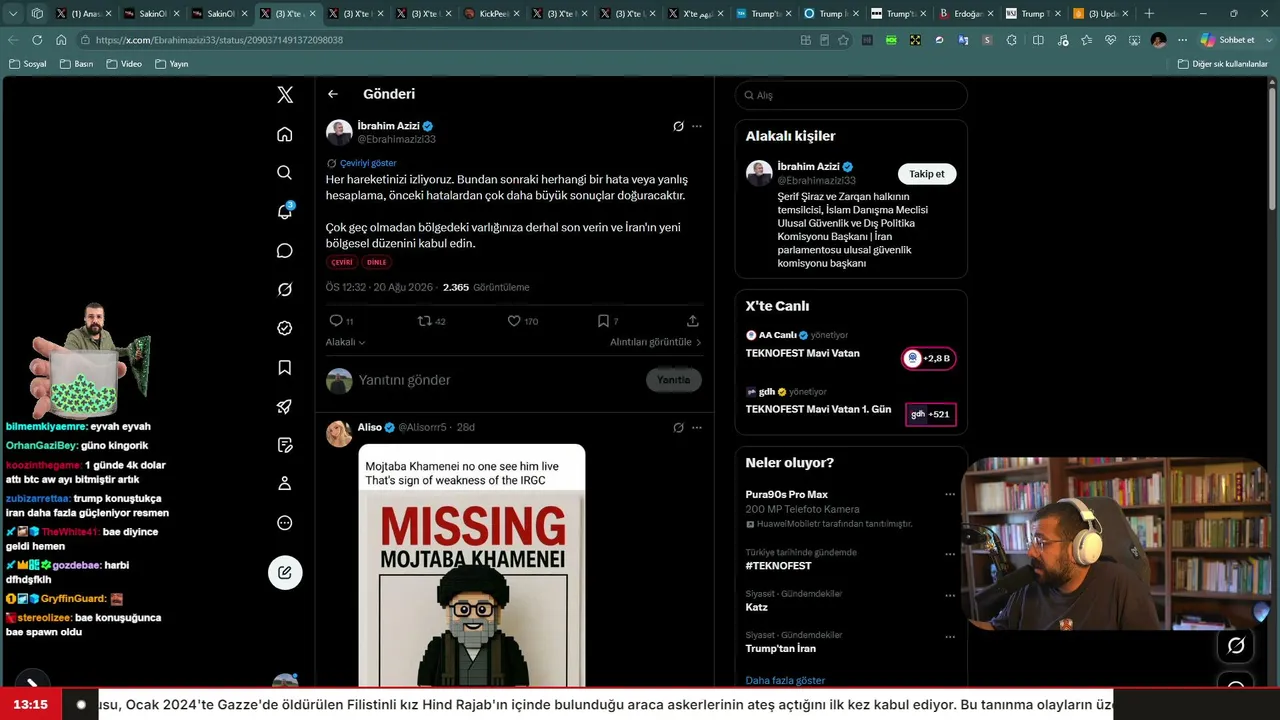Open the MISSING Mojtaba Khamenei image
The height and width of the screenshot is (720, 1280).
(472, 567)
